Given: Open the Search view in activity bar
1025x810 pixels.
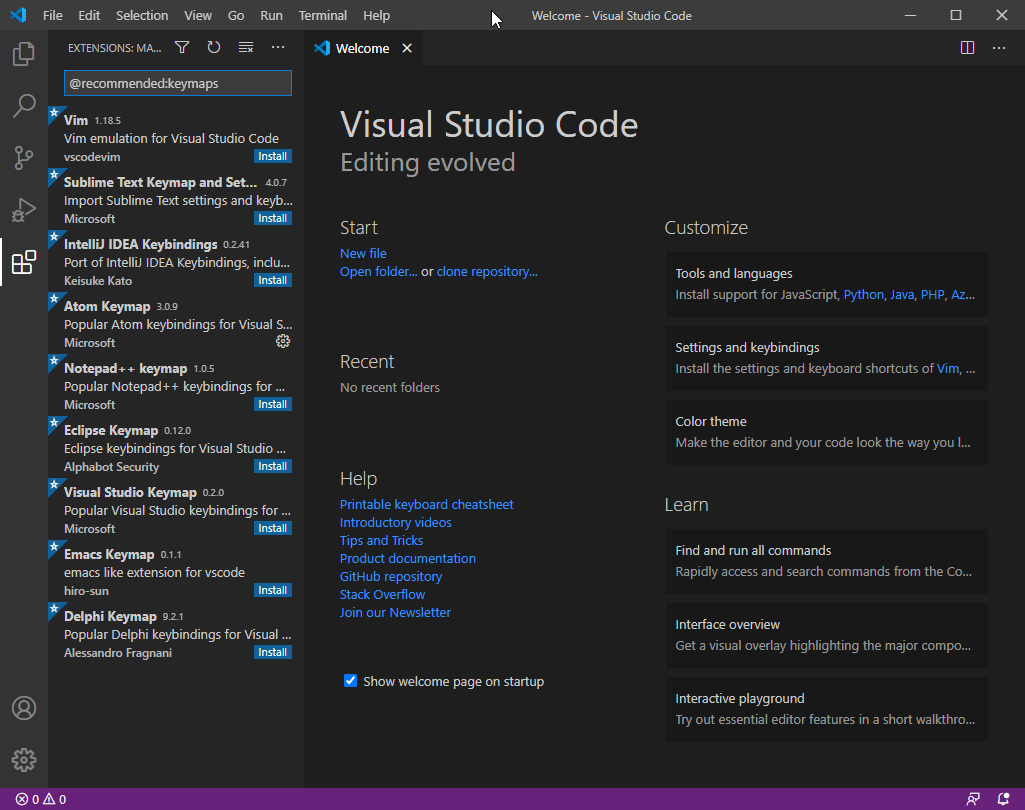Looking at the screenshot, I should pyautogui.click(x=24, y=106).
